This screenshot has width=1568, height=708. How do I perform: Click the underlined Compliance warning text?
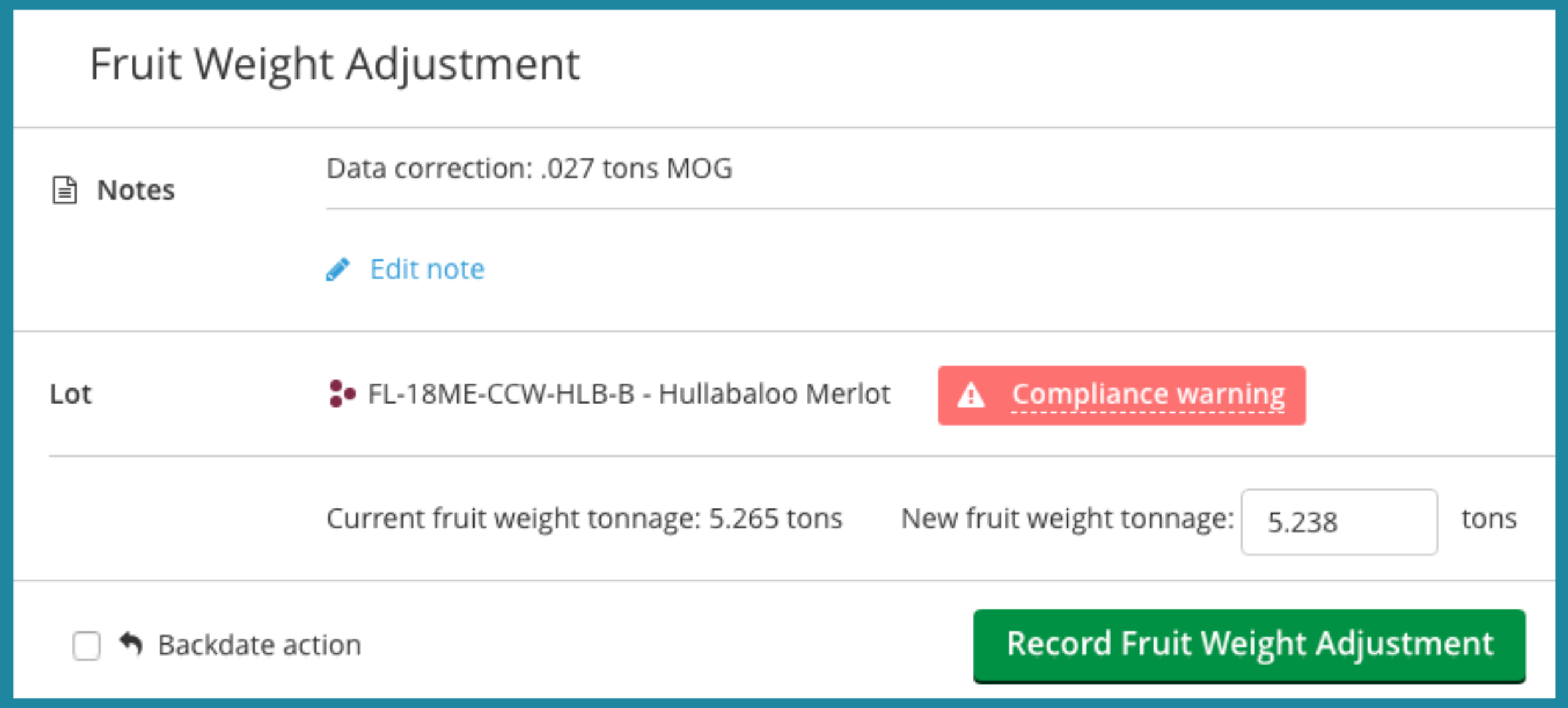tap(1148, 394)
